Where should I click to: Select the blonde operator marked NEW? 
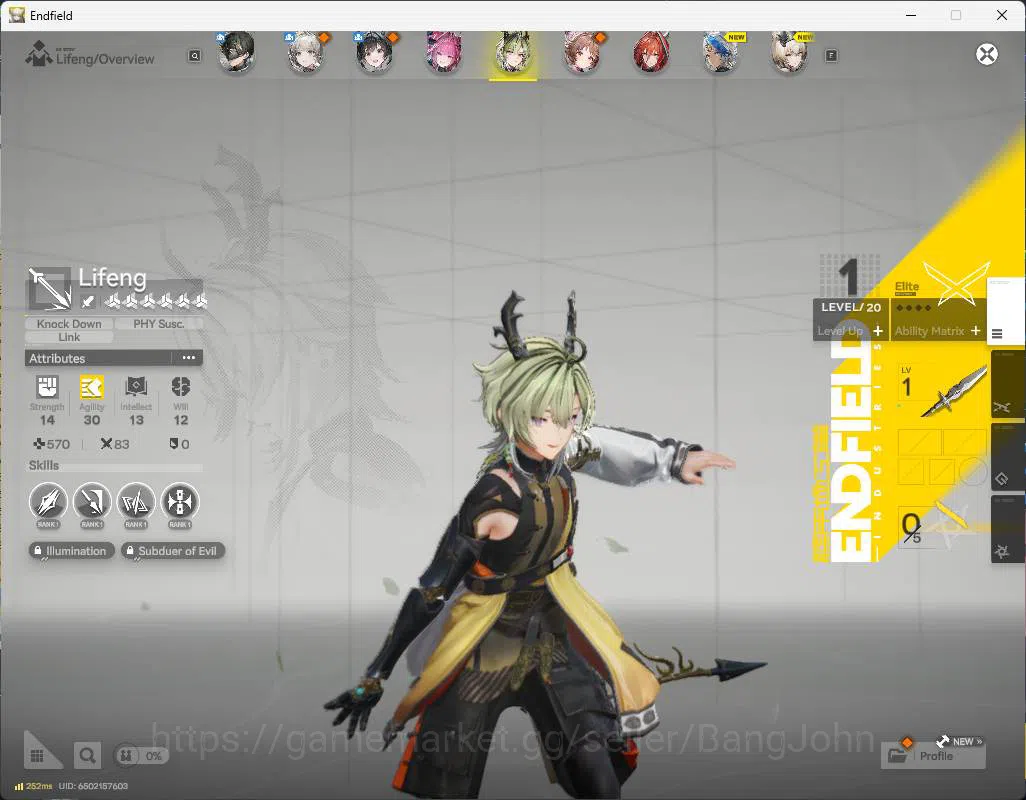tap(790, 52)
